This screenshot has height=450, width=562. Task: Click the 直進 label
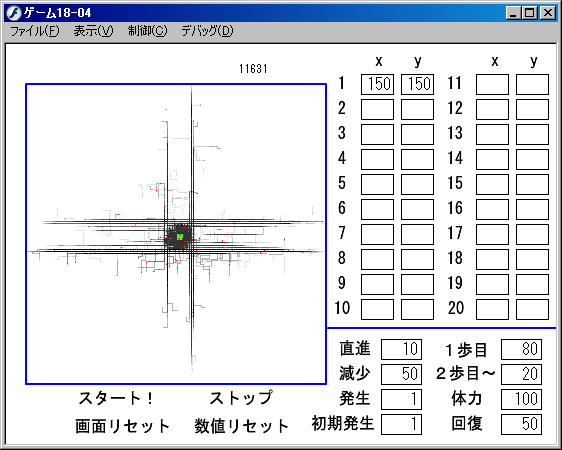point(355,349)
